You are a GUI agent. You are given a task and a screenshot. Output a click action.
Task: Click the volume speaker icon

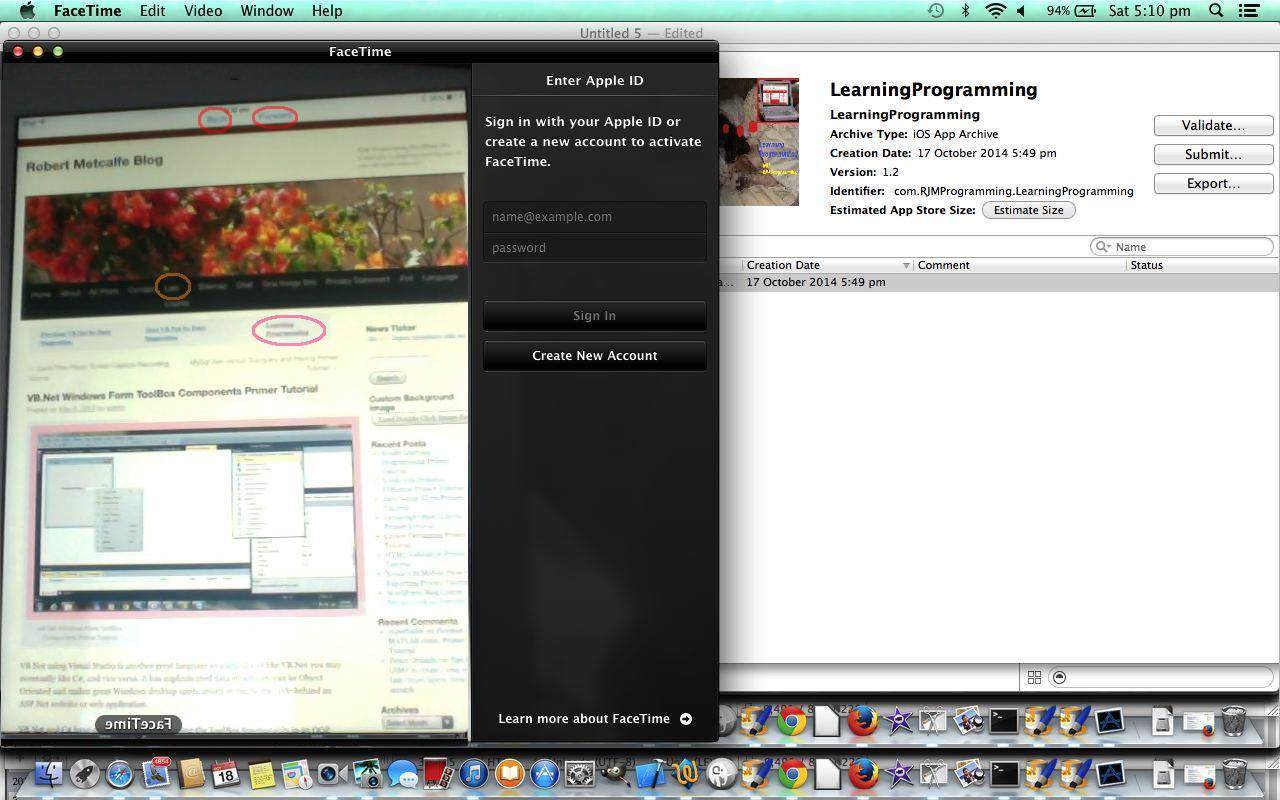(x=1021, y=11)
